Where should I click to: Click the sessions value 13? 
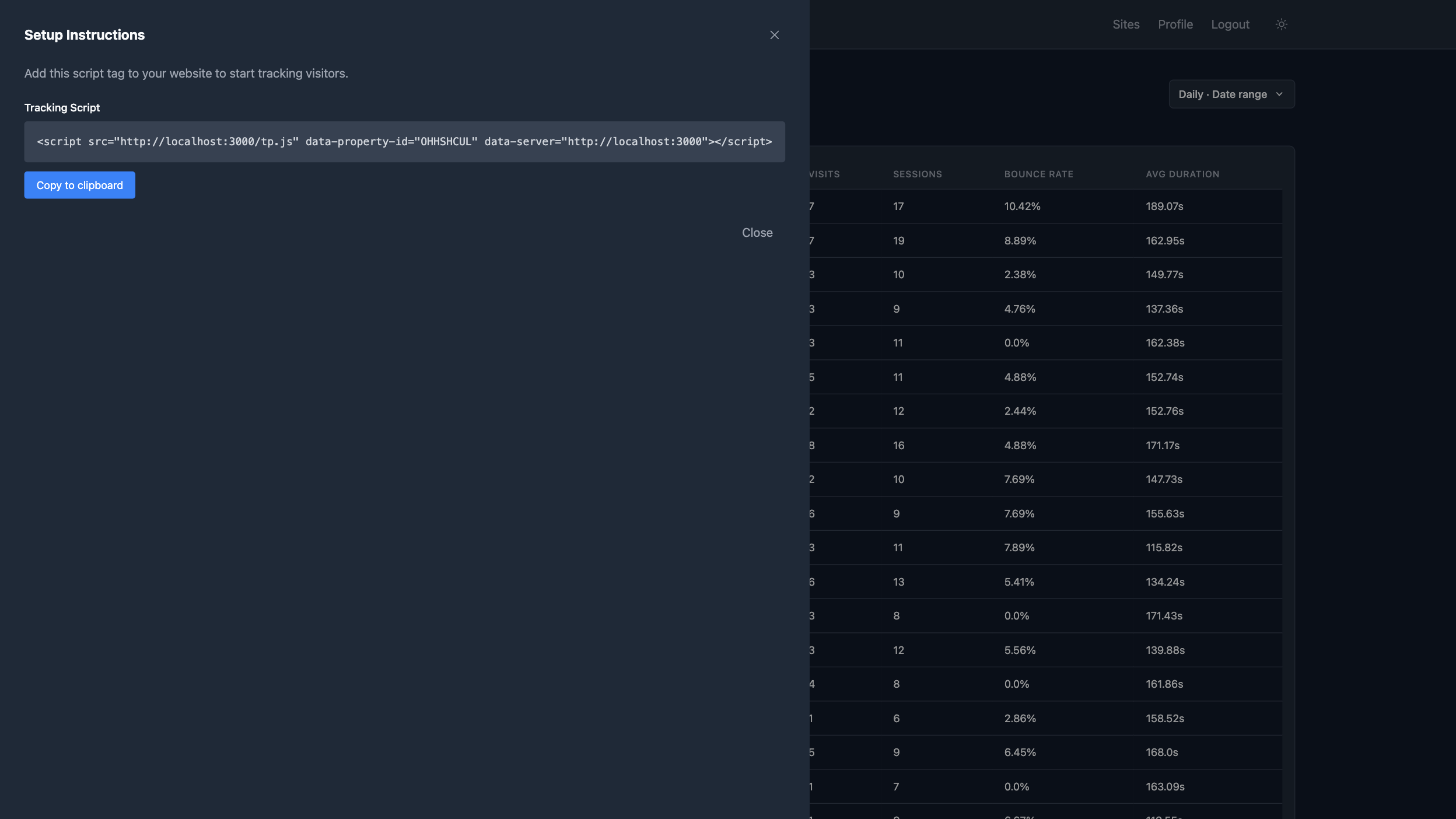tap(898, 582)
